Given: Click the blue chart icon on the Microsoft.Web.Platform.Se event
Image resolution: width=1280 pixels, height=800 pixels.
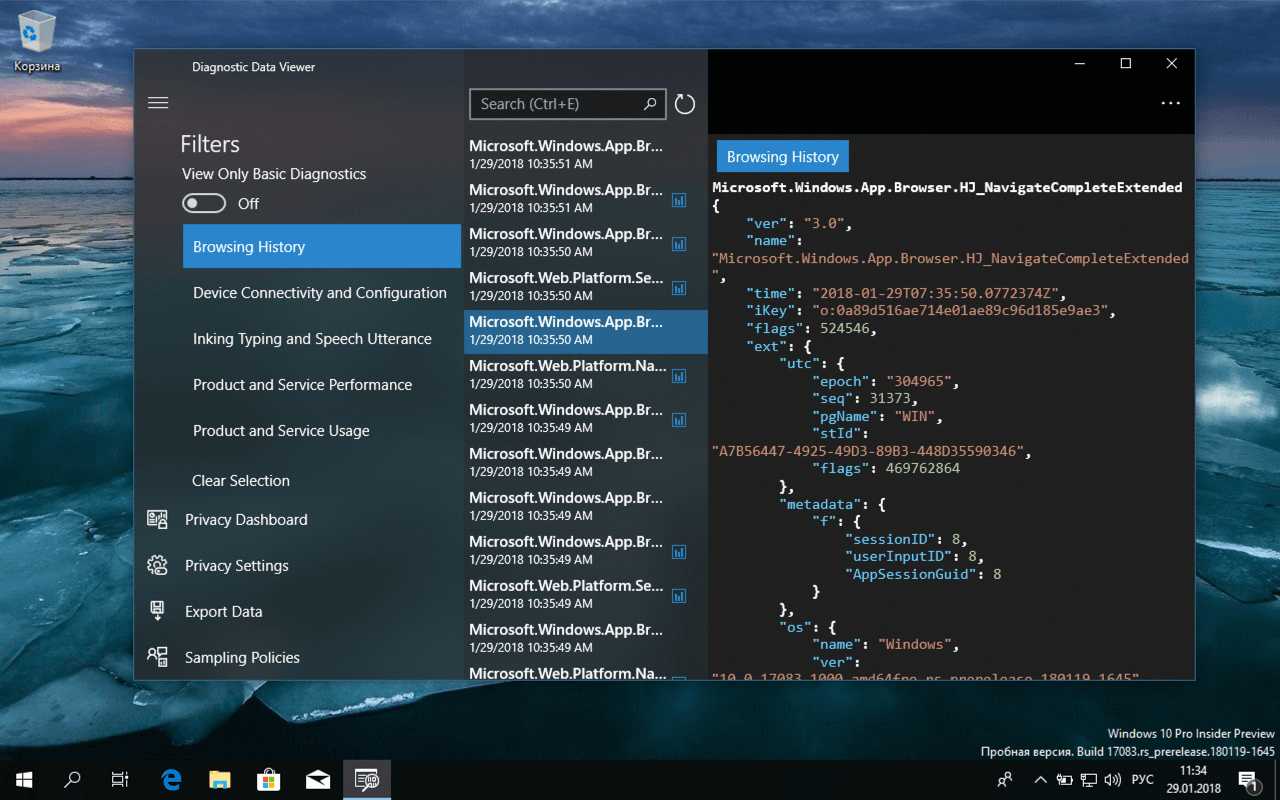Looking at the screenshot, I should click(x=679, y=288).
